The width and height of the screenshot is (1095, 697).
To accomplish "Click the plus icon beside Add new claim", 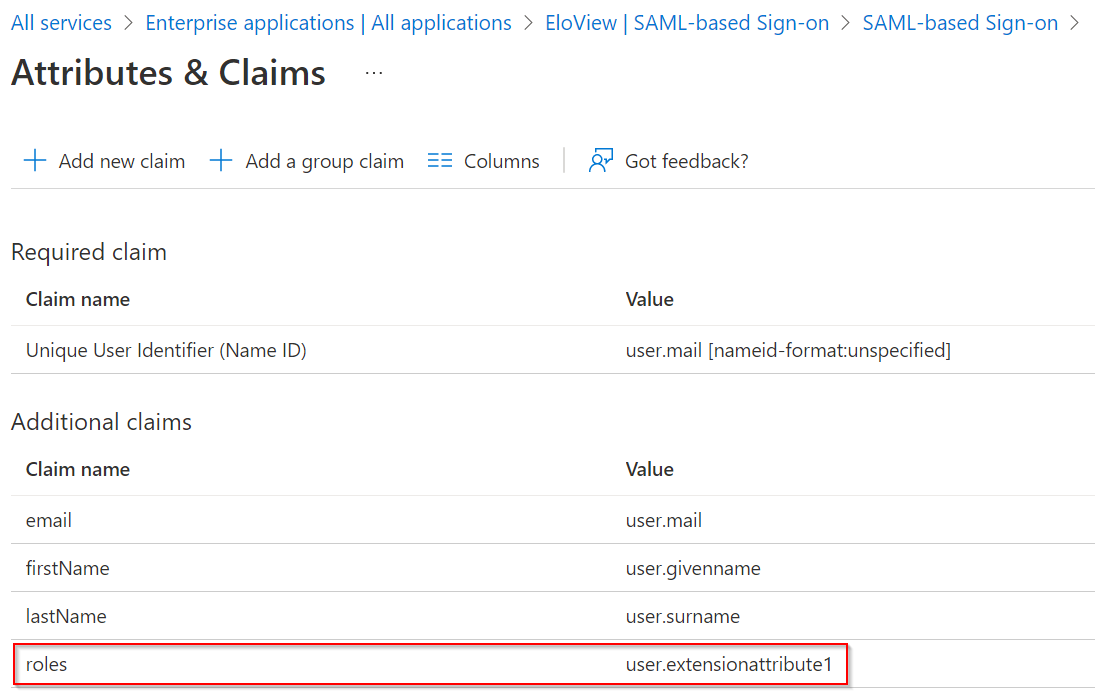I will [x=35, y=161].
